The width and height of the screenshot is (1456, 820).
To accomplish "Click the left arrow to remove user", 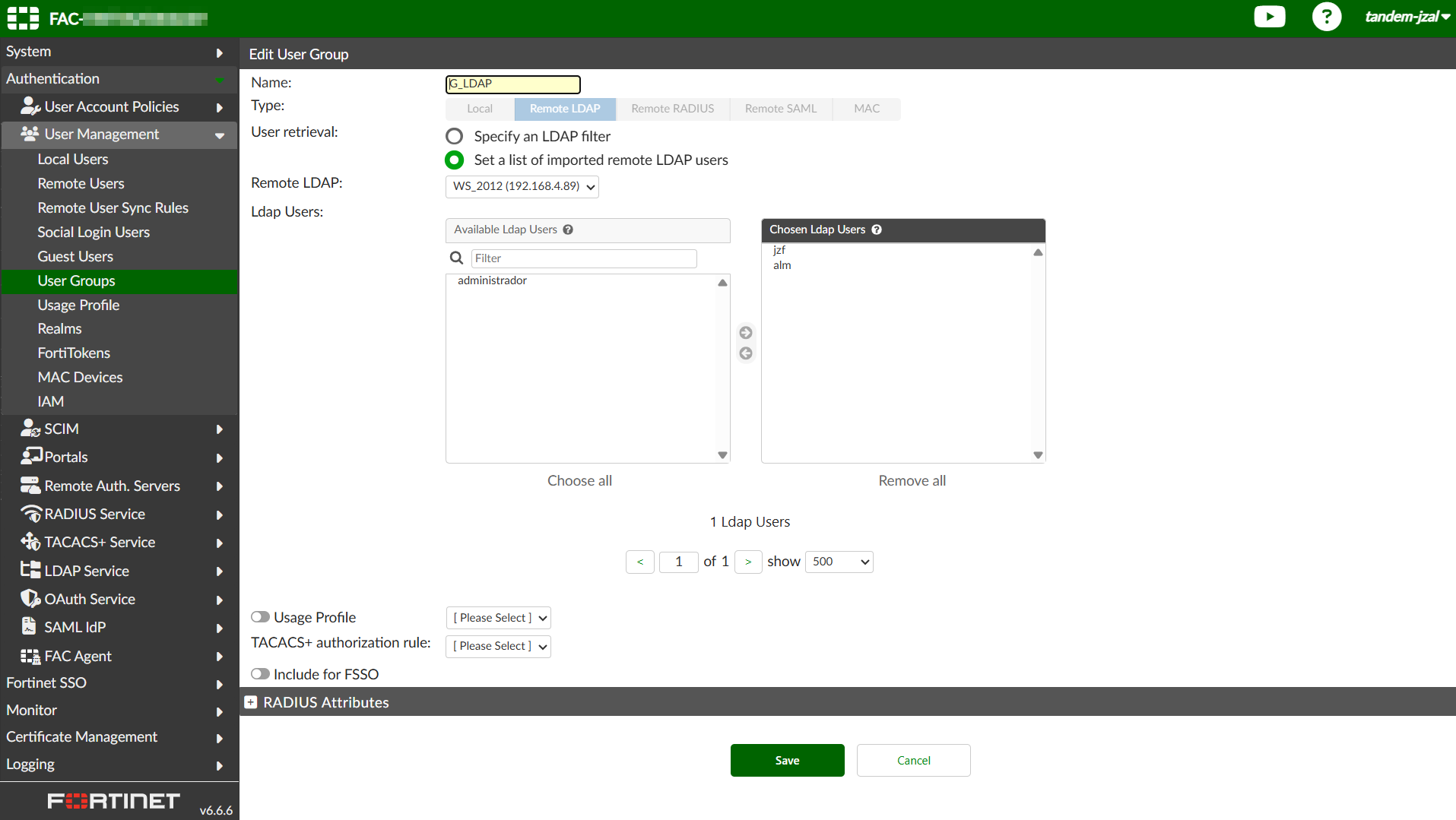I will point(746,353).
